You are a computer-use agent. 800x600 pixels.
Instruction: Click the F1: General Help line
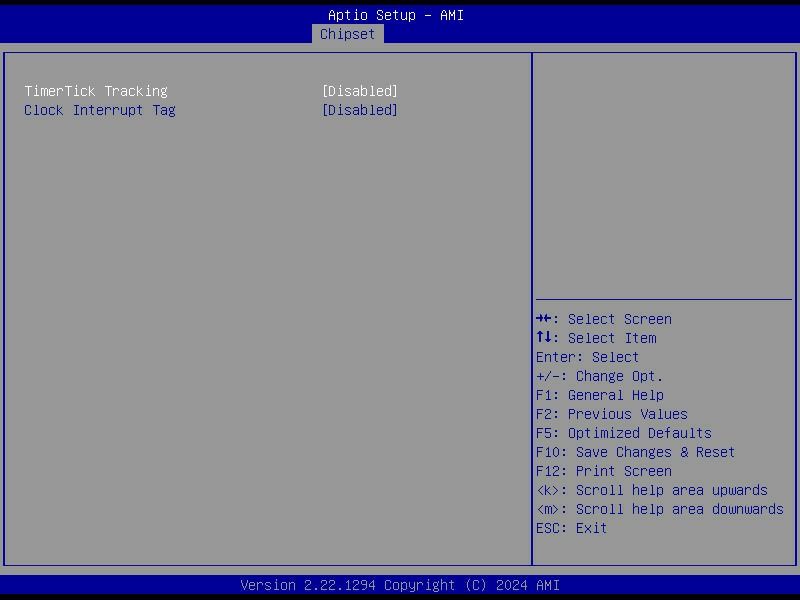tap(600, 395)
